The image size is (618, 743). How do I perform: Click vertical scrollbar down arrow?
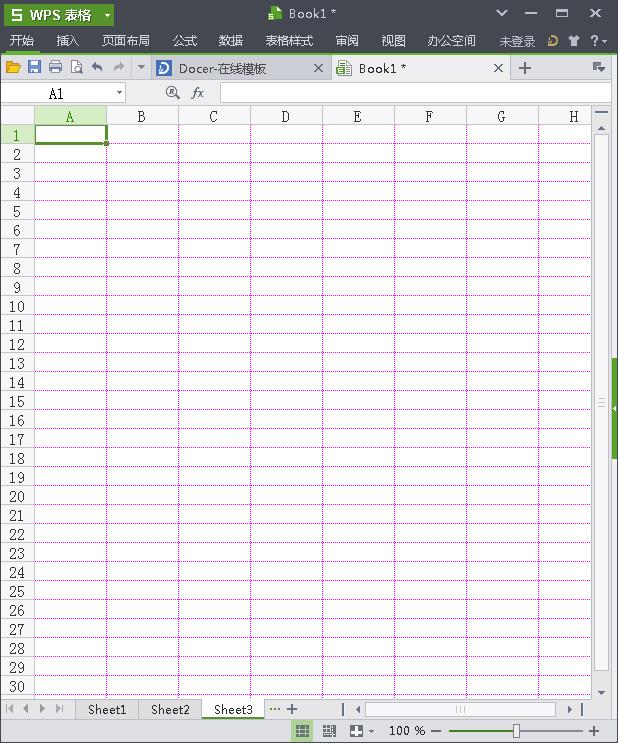tap(601, 692)
